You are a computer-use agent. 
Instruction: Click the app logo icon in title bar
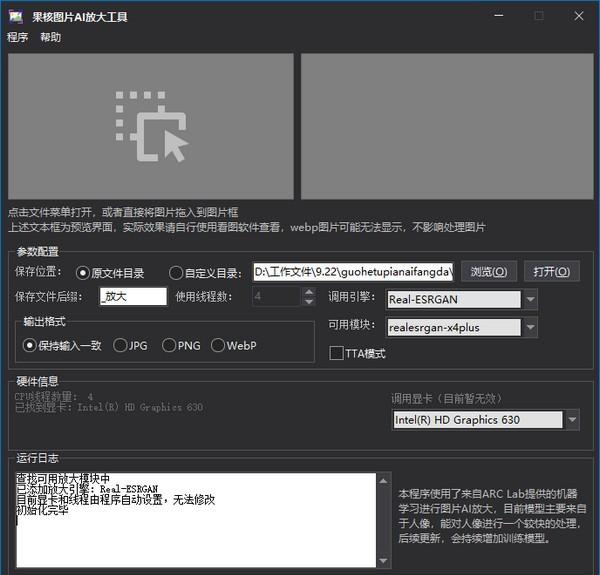tap(16, 16)
